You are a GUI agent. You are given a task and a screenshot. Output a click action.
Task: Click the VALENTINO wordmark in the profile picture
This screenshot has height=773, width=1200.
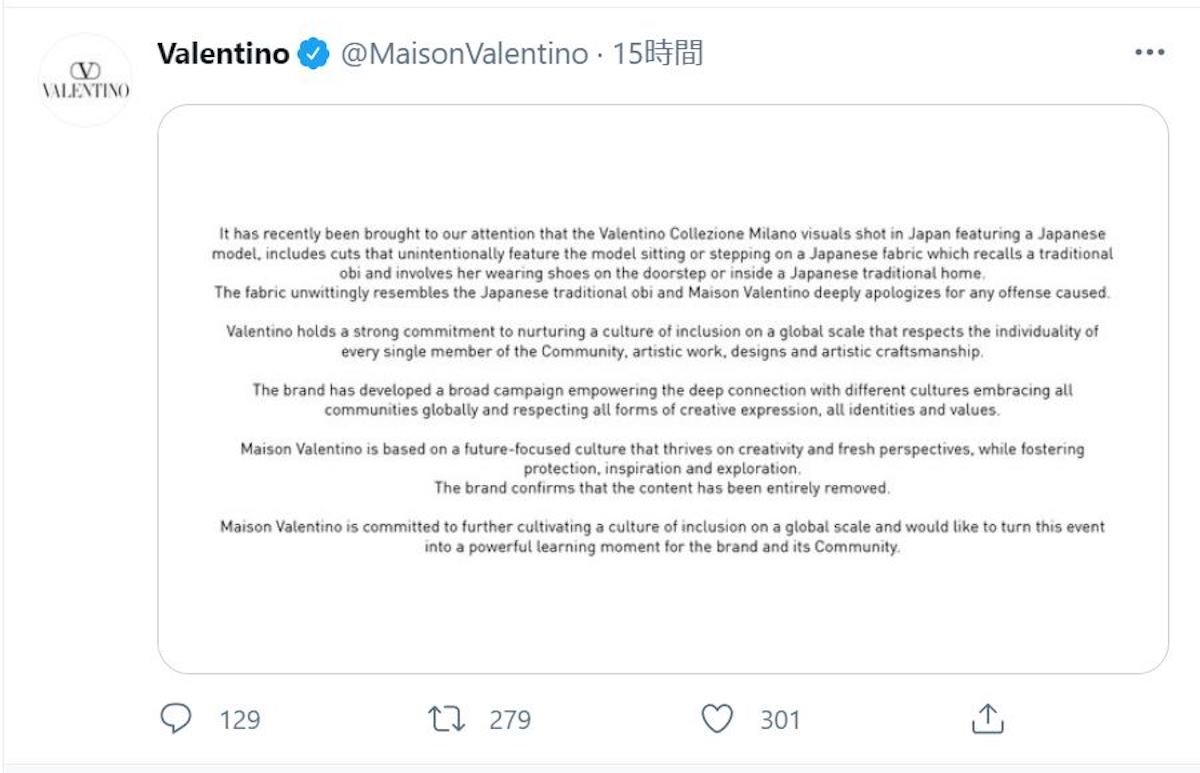(85, 91)
